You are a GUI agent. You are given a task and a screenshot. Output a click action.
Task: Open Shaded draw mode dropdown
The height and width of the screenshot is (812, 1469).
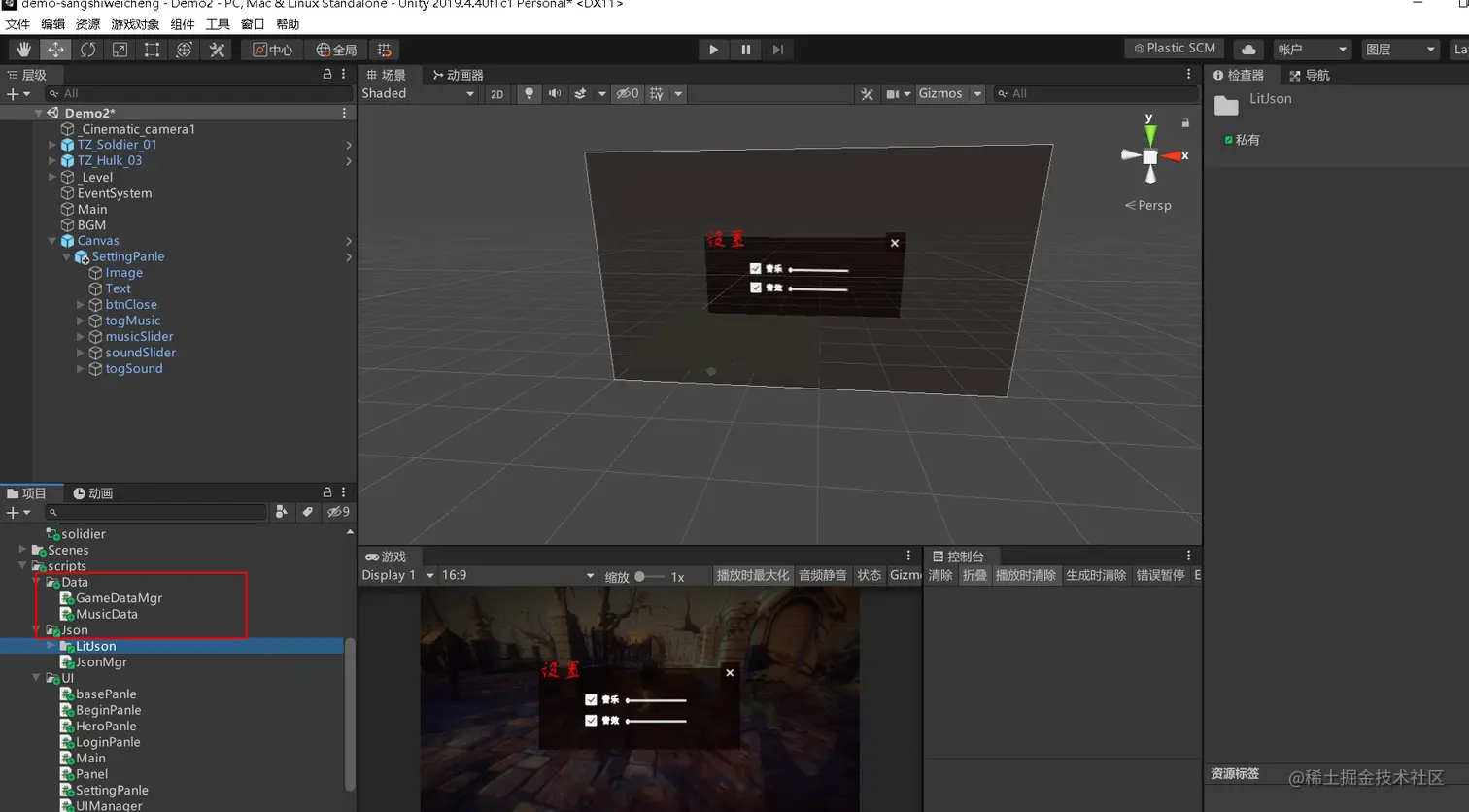tap(418, 94)
